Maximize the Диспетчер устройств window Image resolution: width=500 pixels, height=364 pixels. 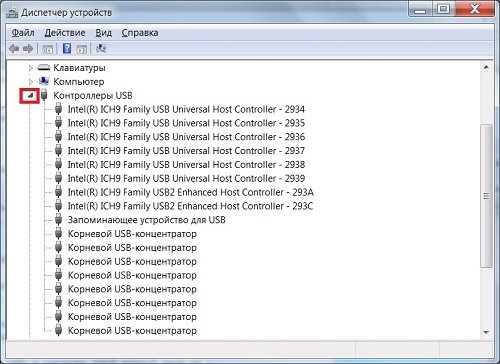[x=443, y=9]
